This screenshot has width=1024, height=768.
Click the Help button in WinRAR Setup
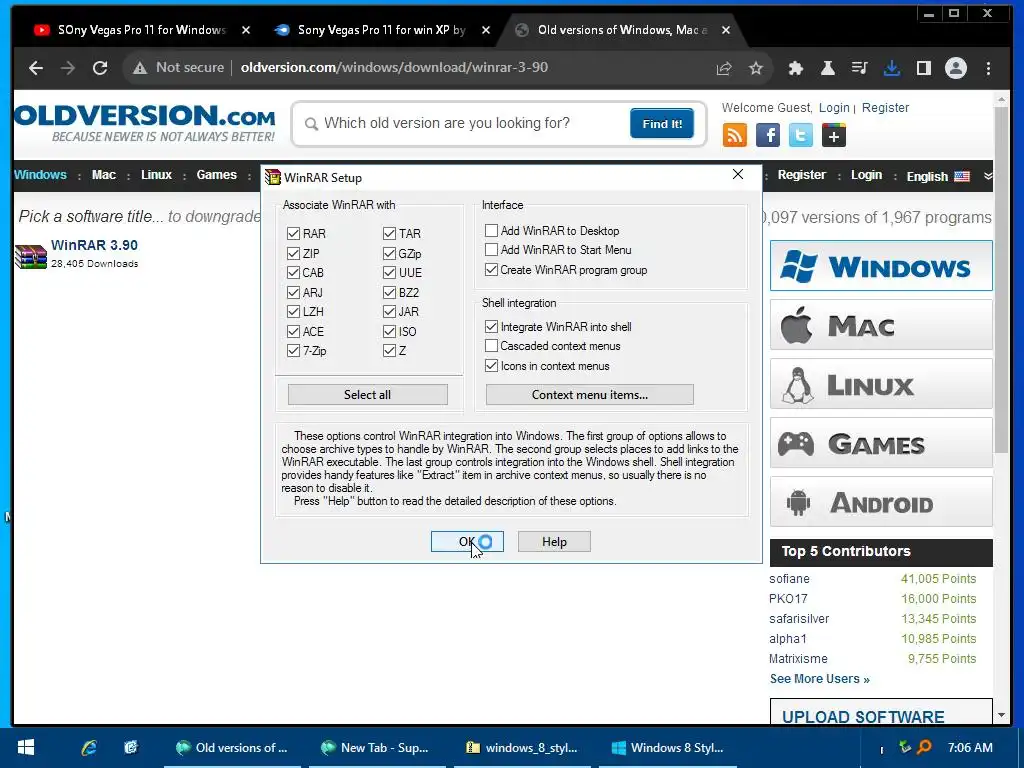click(x=554, y=541)
